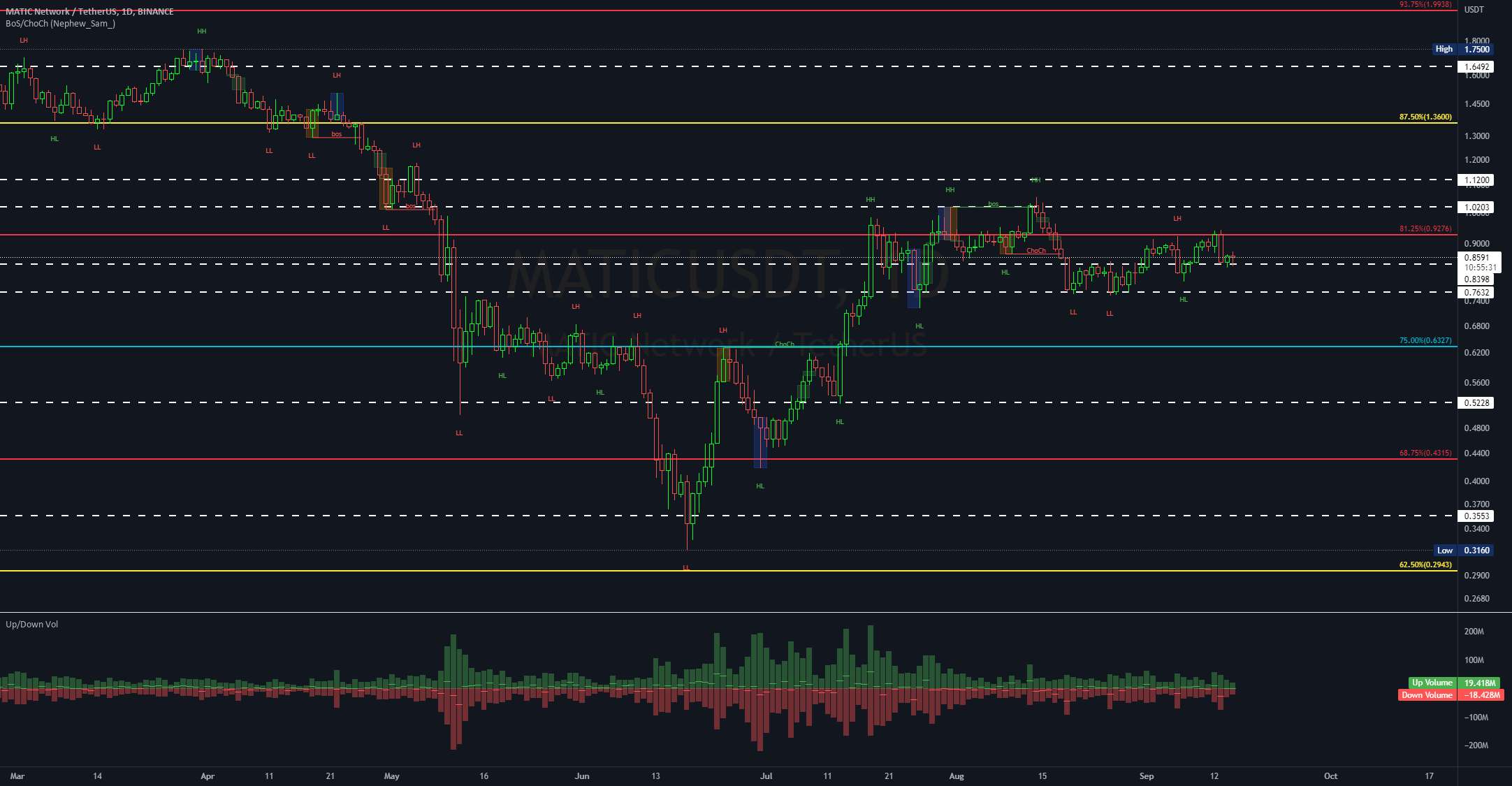Select the High 1.7500 price label
The image size is (1512, 786).
click(1462, 49)
